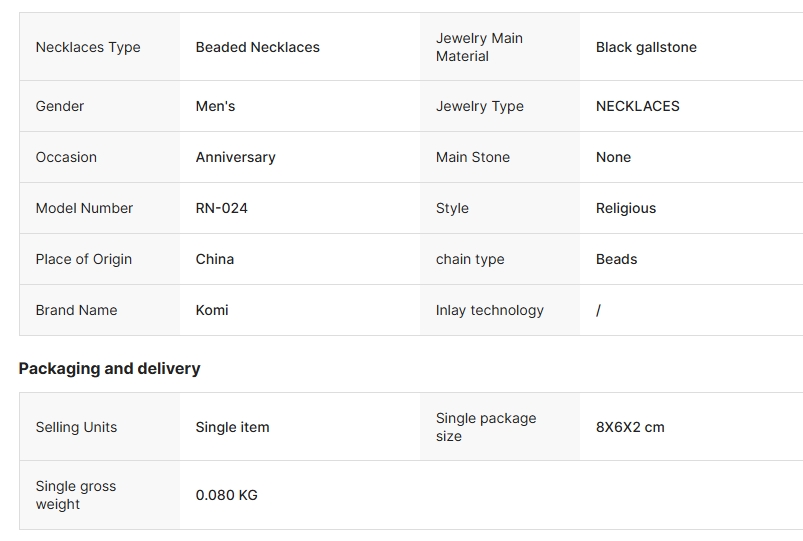The image size is (803, 541).
Task: Select the Komi brand name
Action: pos(212,310)
